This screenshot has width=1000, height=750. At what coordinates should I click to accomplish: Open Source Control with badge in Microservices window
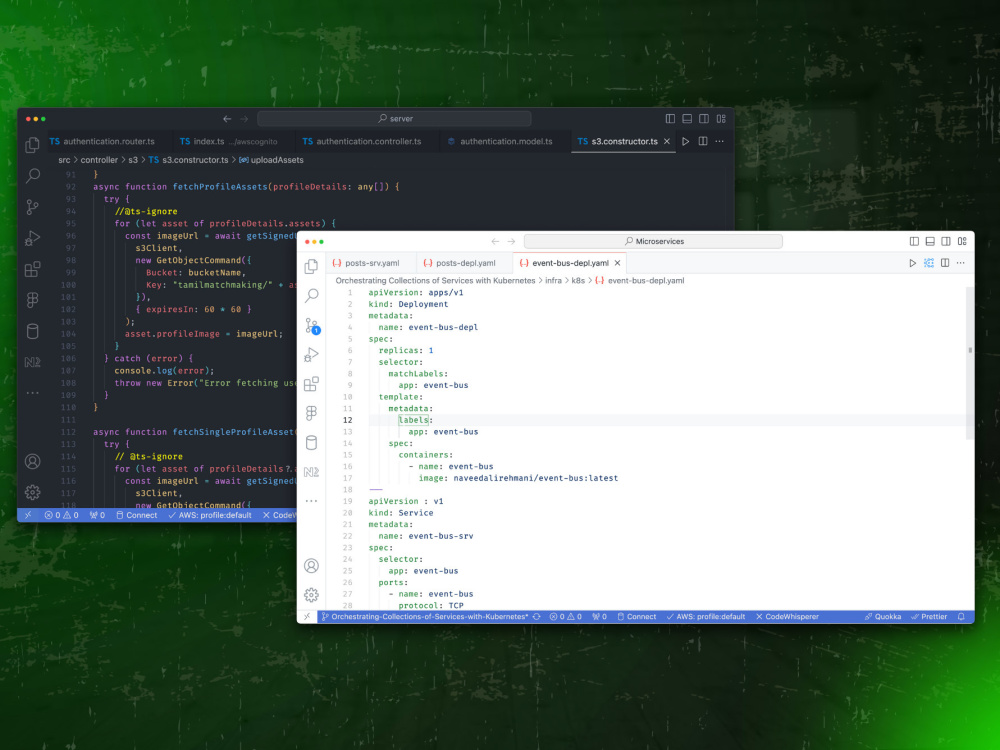[x=312, y=325]
